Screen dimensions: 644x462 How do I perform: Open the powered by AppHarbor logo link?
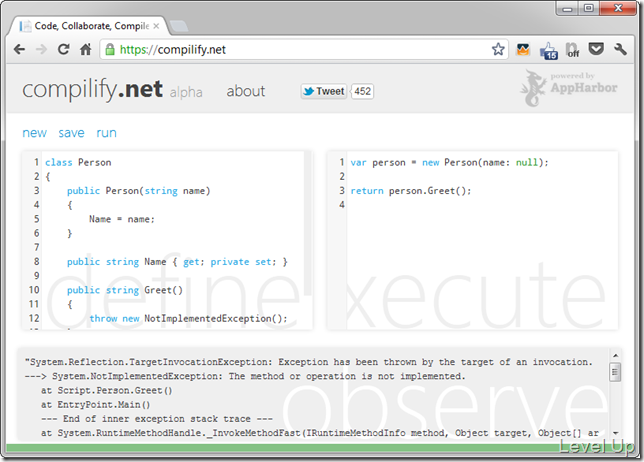click(x=569, y=88)
